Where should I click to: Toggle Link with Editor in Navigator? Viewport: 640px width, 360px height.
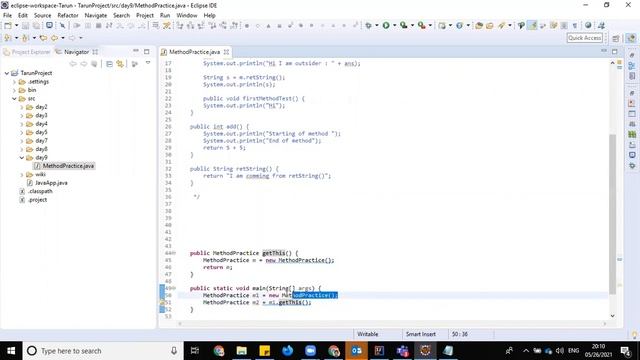pyautogui.click(x=120, y=64)
